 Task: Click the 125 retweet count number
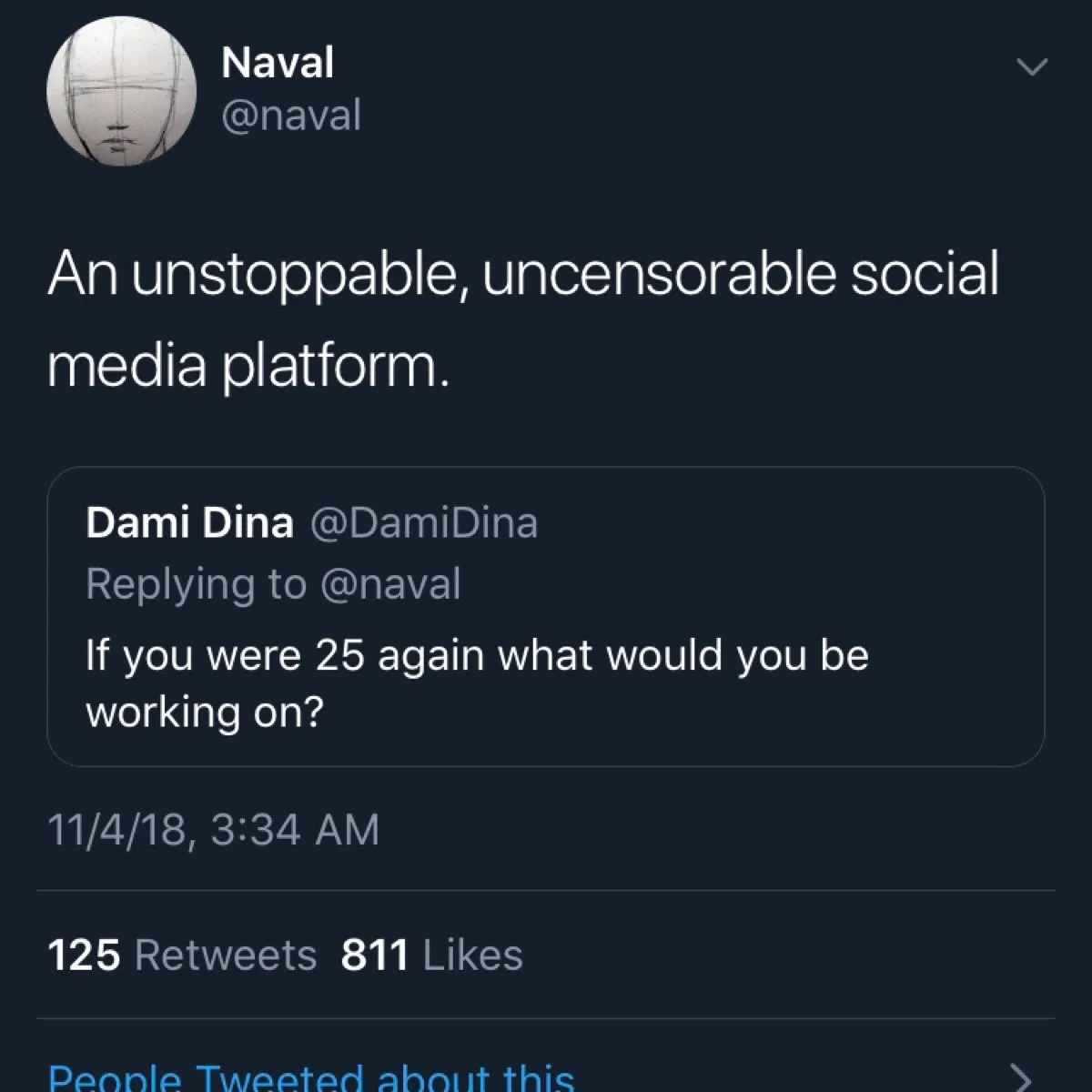tap(84, 955)
